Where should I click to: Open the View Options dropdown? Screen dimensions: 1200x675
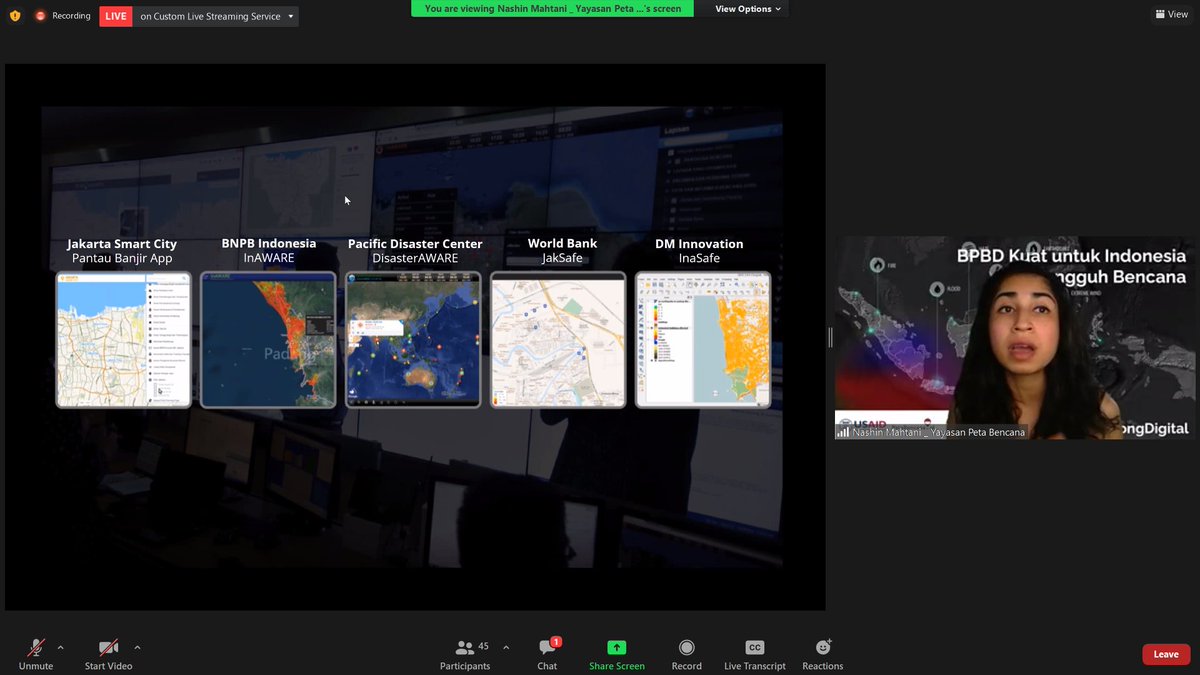click(x=749, y=9)
